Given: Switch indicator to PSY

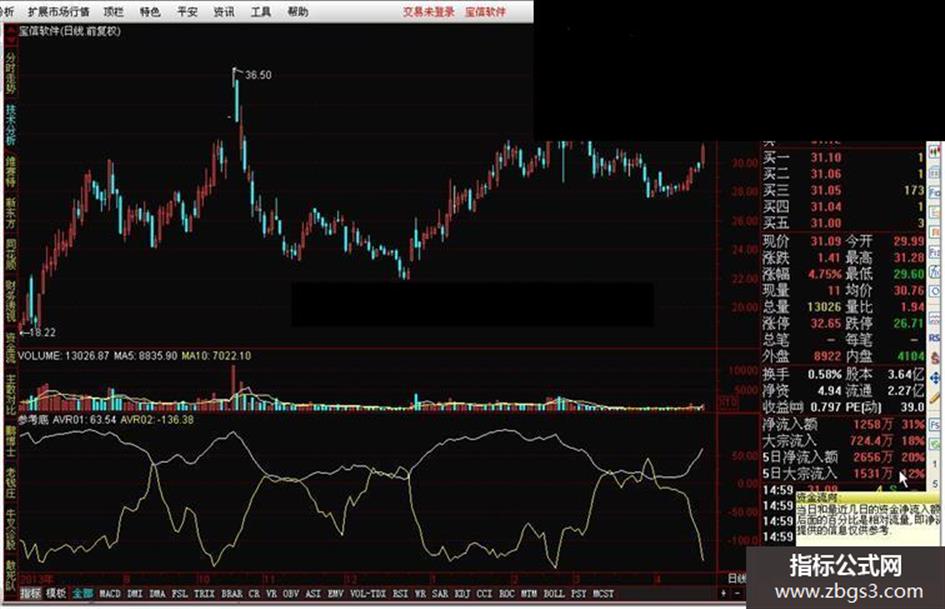Looking at the screenshot, I should [579, 593].
